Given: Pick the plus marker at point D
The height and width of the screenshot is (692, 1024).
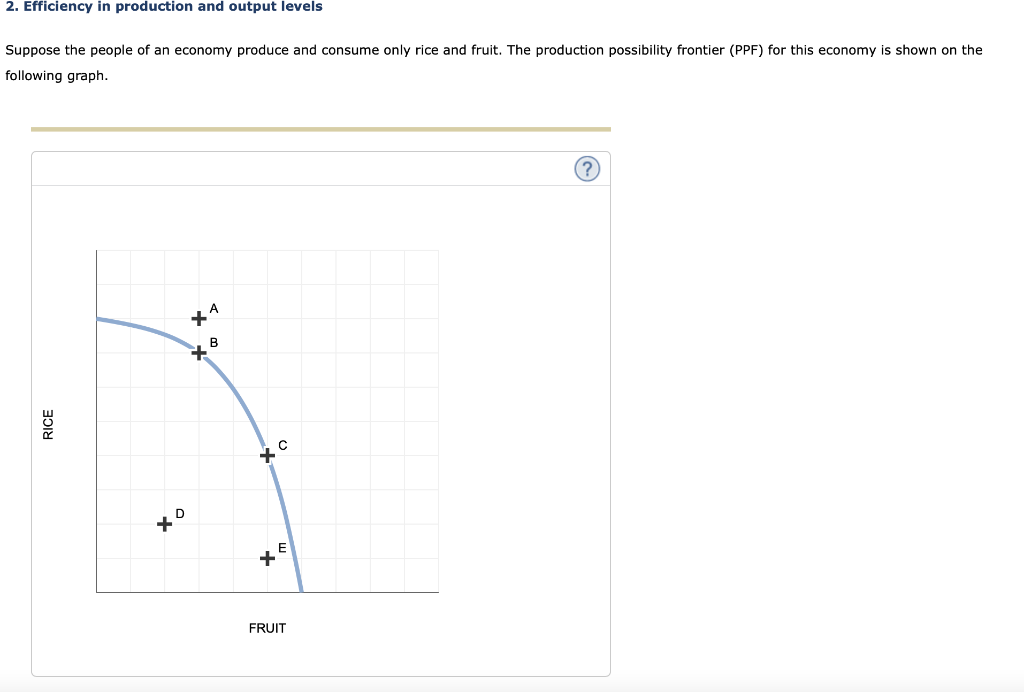Looking at the screenshot, I should point(165,524).
